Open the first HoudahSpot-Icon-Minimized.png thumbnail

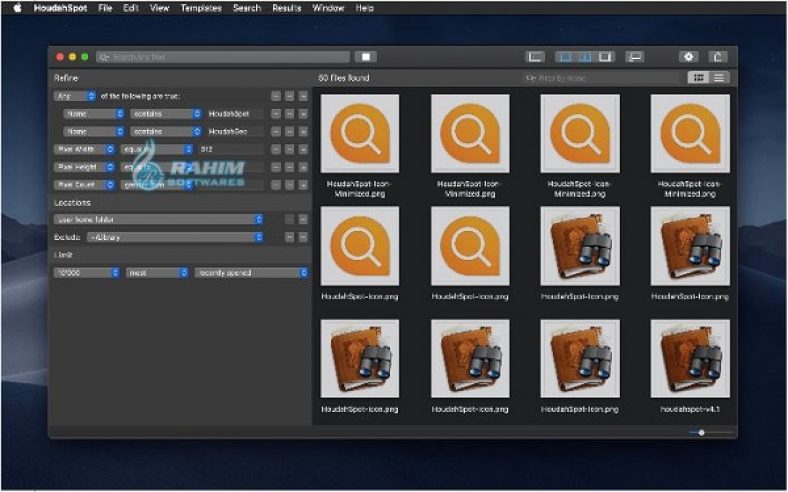(360, 133)
